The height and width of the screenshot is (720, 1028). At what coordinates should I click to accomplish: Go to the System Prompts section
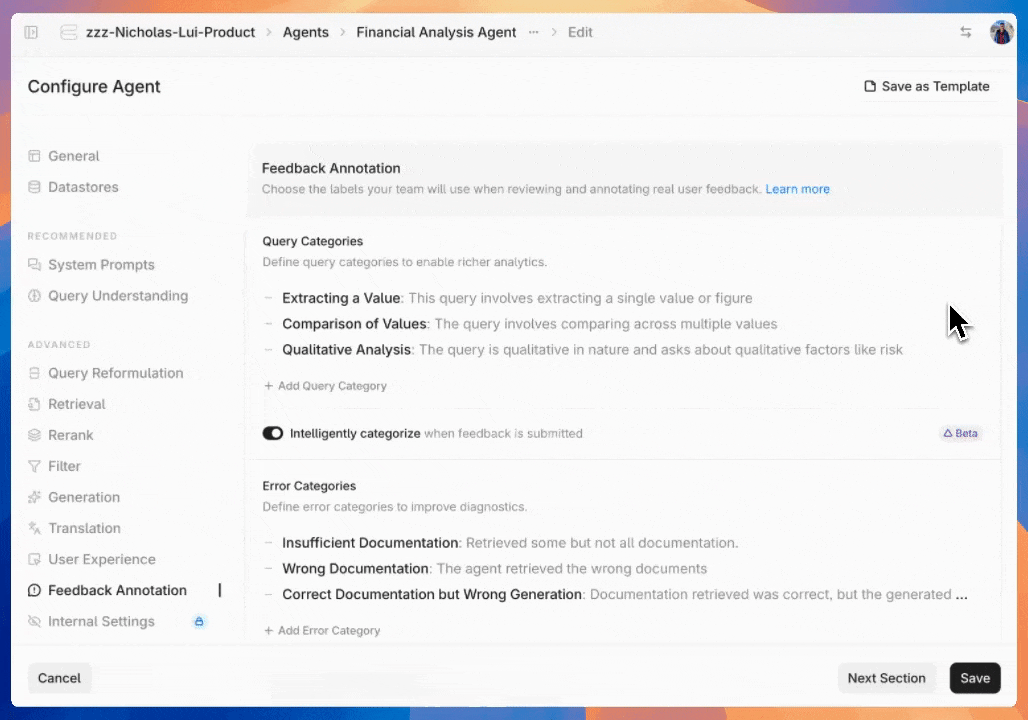tap(101, 265)
